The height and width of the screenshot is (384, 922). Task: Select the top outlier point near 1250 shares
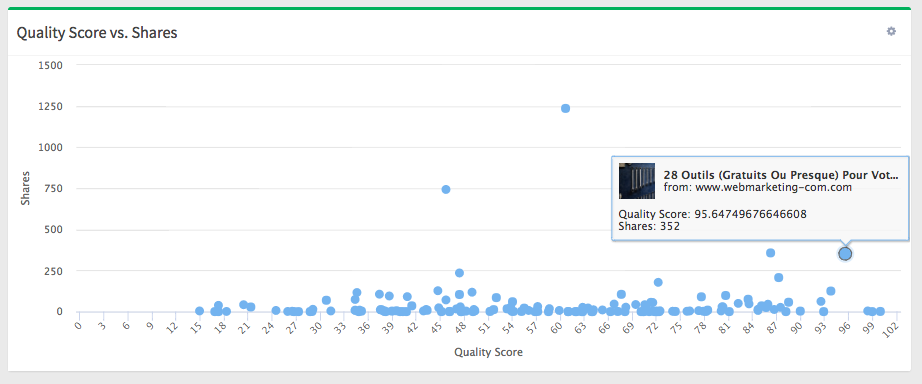pyautogui.click(x=566, y=108)
